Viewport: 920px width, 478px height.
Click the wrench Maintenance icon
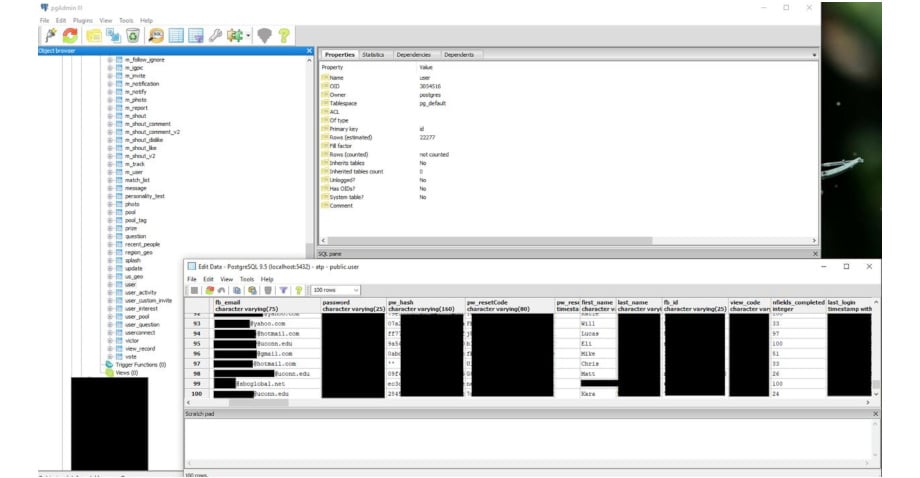[216, 35]
